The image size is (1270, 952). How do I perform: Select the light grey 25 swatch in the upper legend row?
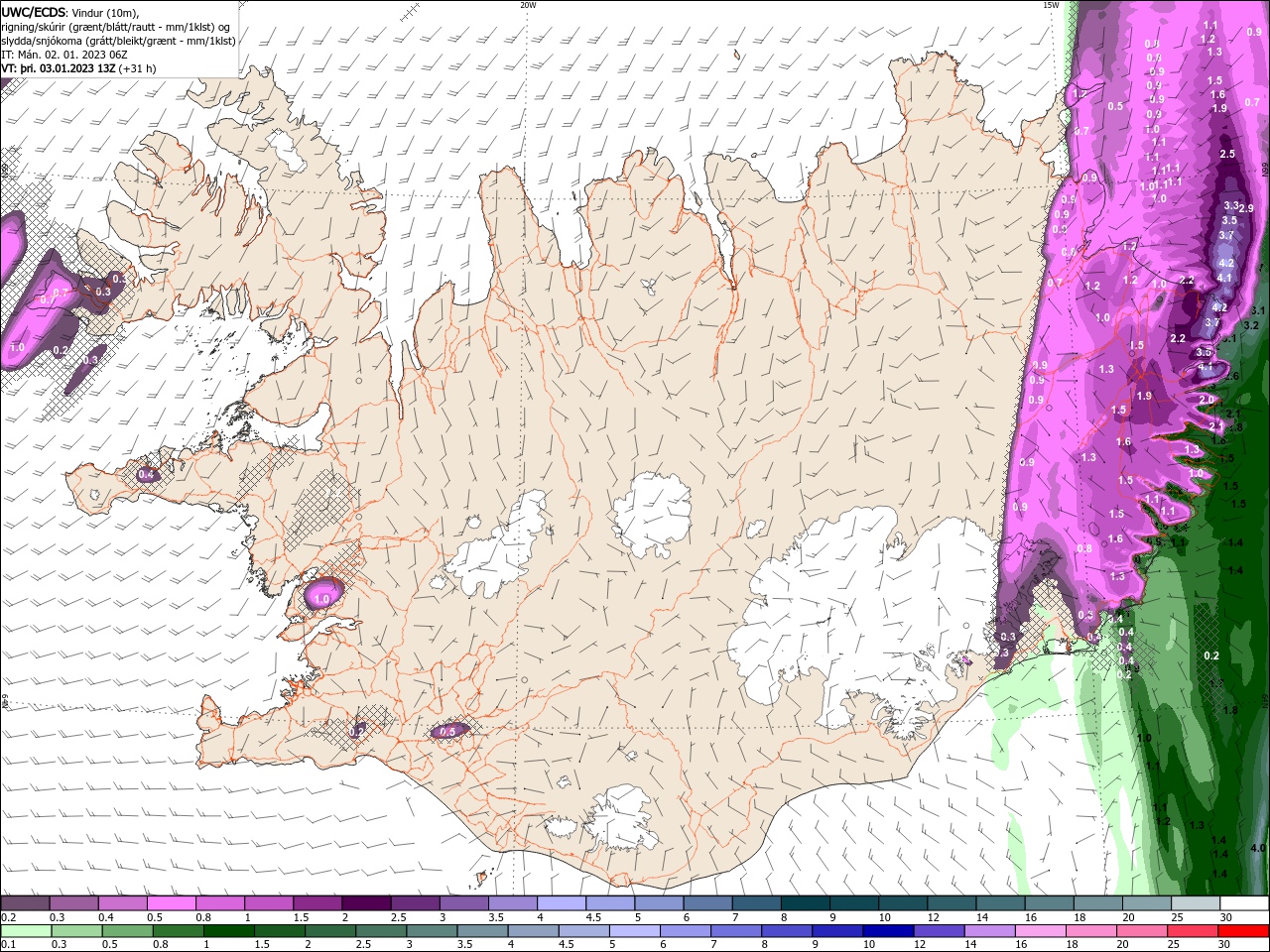[1196, 903]
